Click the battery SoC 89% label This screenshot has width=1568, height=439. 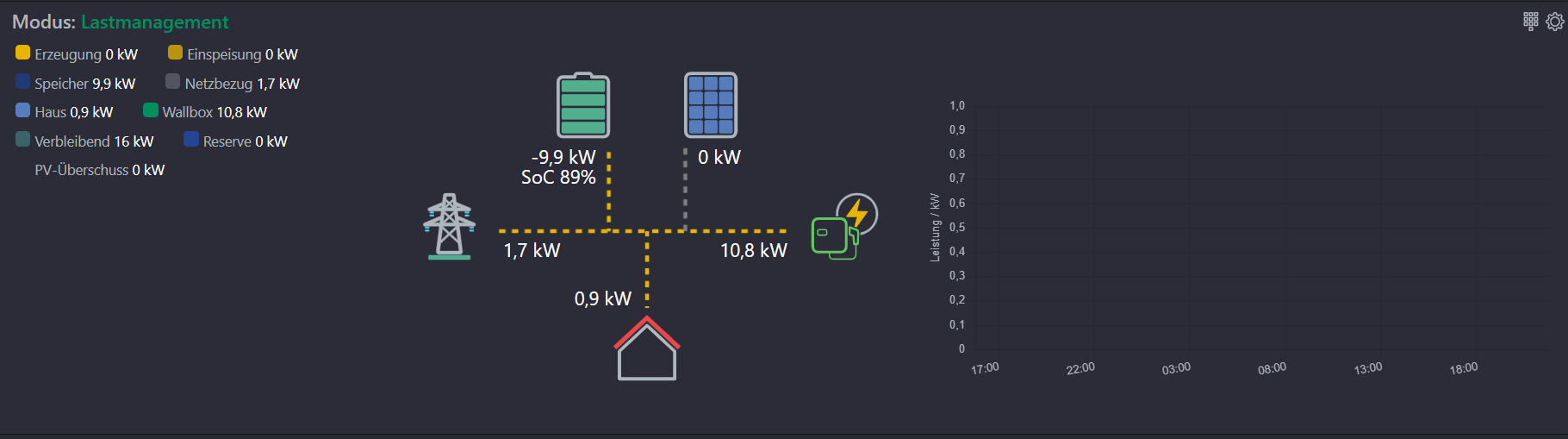click(x=558, y=178)
